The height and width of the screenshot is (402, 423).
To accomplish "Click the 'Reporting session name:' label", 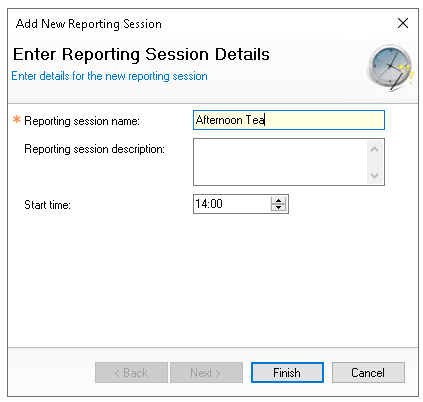I will point(82,121).
